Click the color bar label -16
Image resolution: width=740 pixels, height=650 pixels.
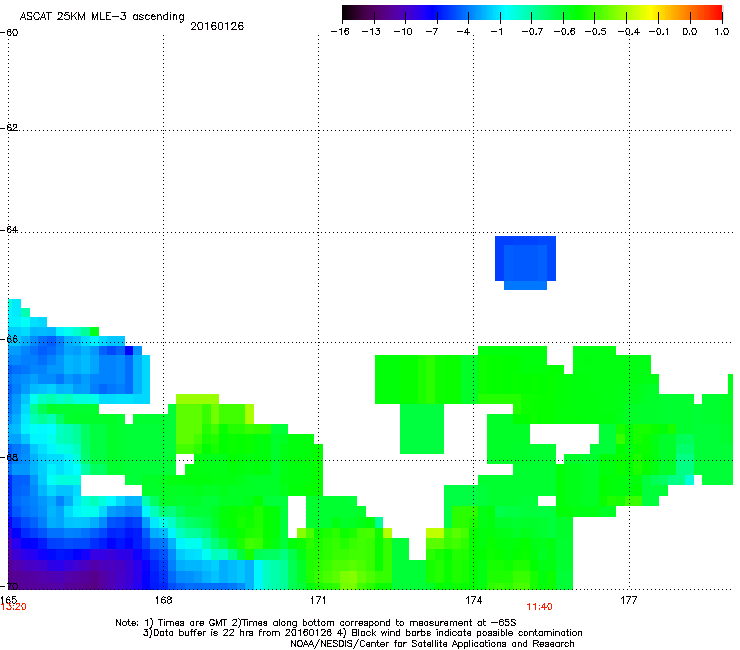coord(340,32)
